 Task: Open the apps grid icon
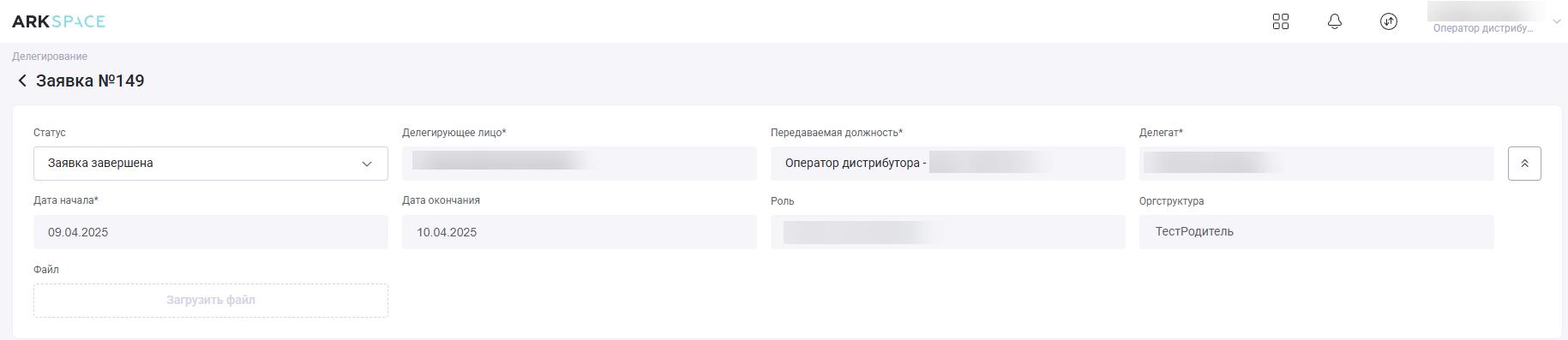coord(1281,21)
